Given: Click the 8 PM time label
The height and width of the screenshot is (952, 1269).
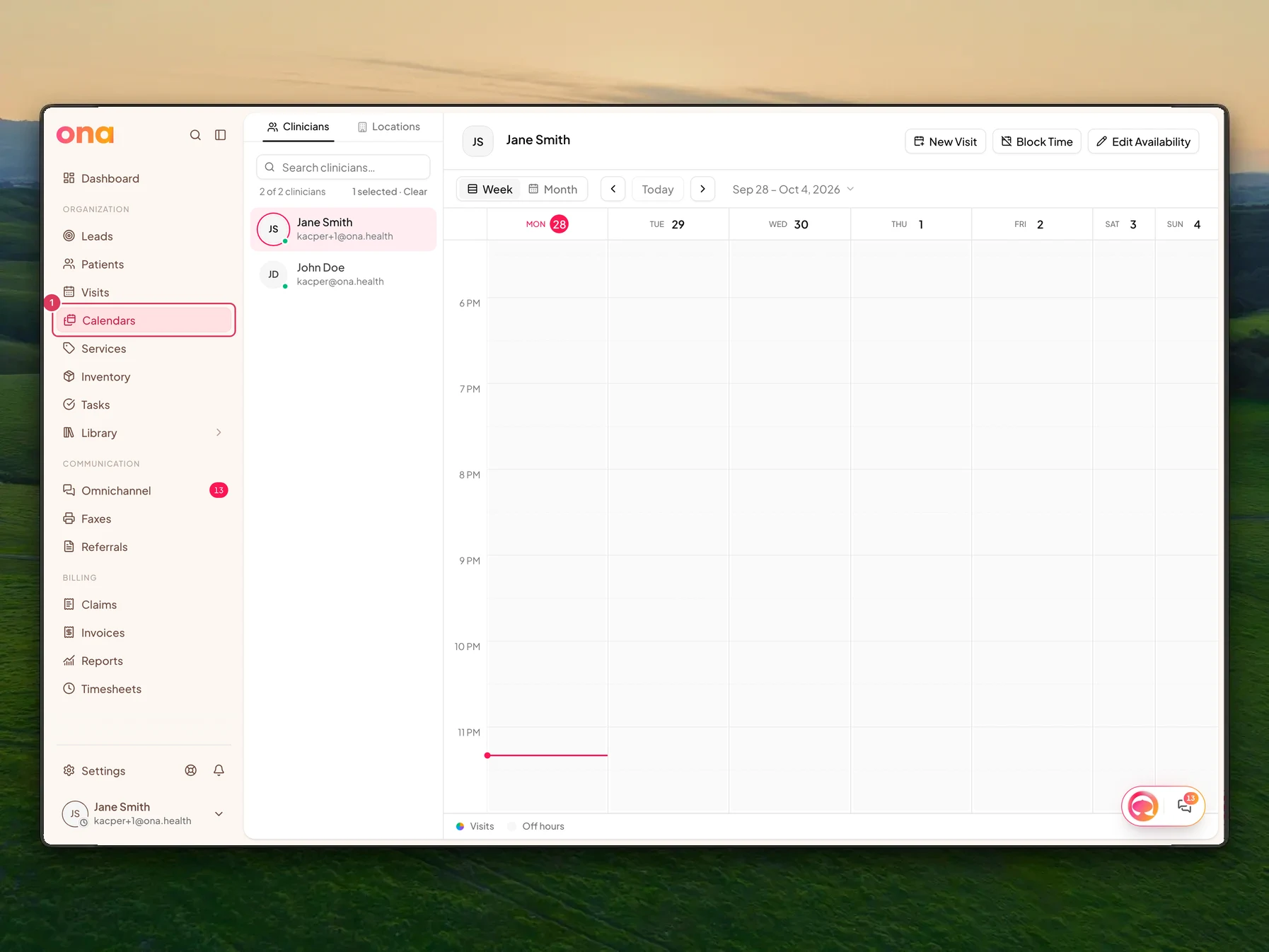Looking at the screenshot, I should tap(470, 475).
